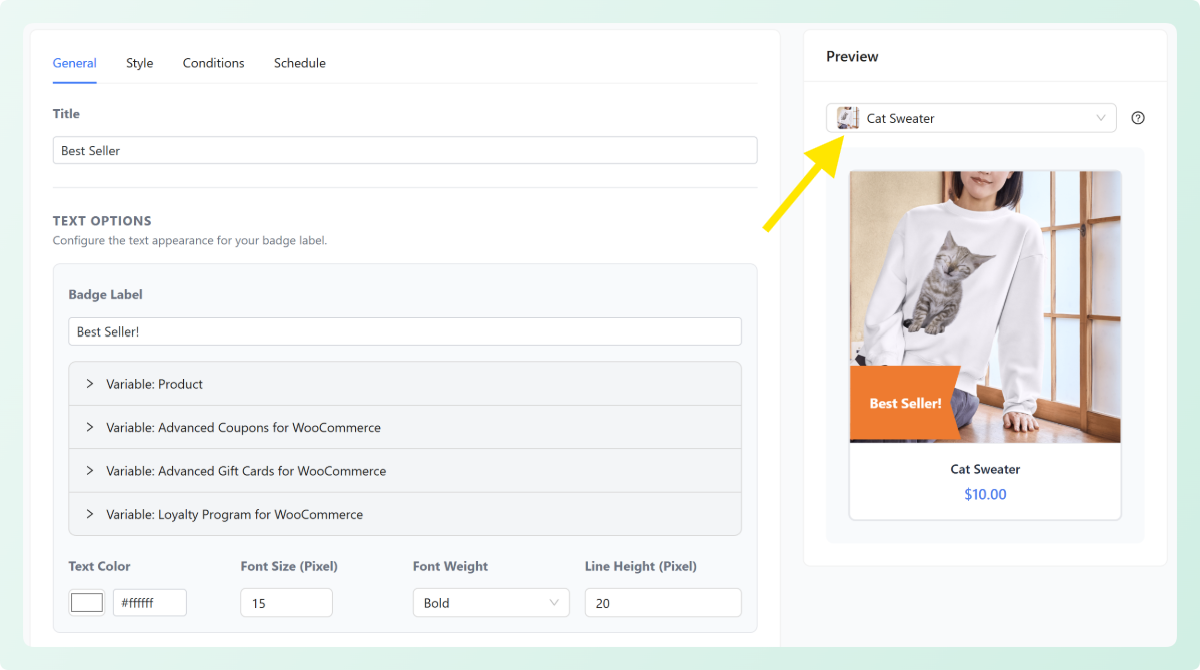Click the help question mark icon
The width and height of the screenshot is (1200, 670).
[x=1138, y=118]
